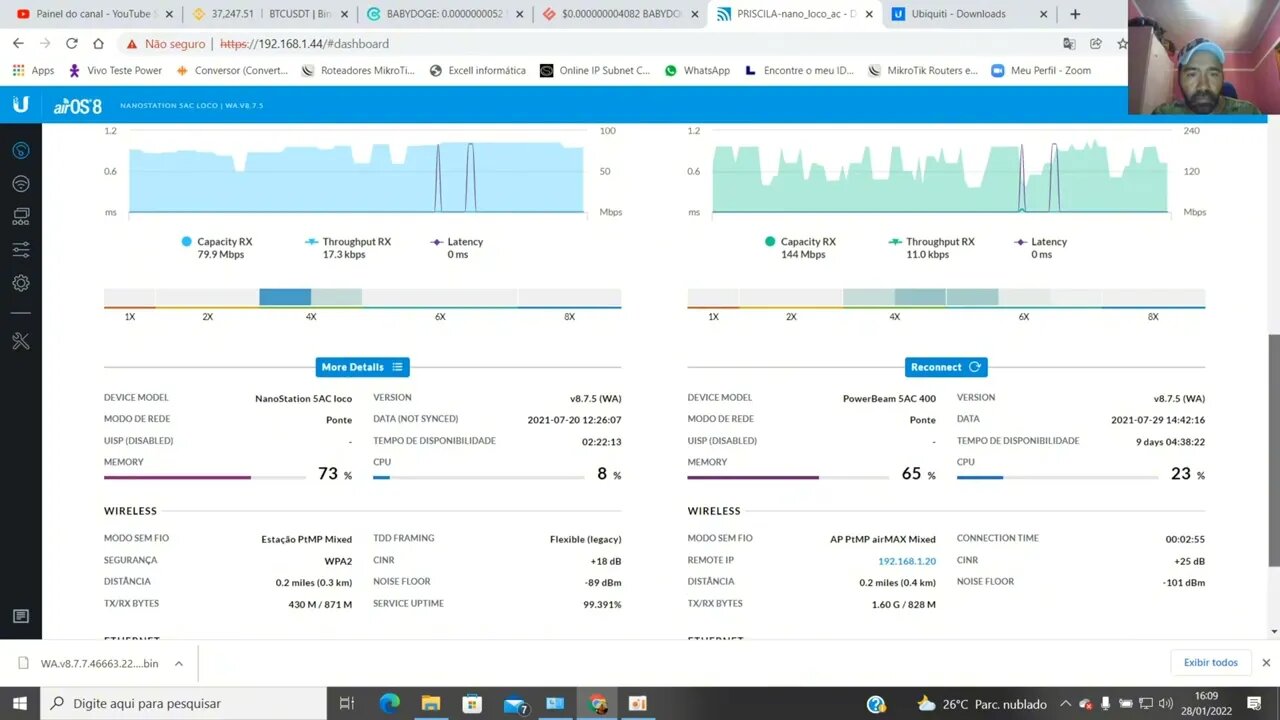Open File Explorer from the taskbar
This screenshot has height=720, width=1280.
pyautogui.click(x=430, y=703)
